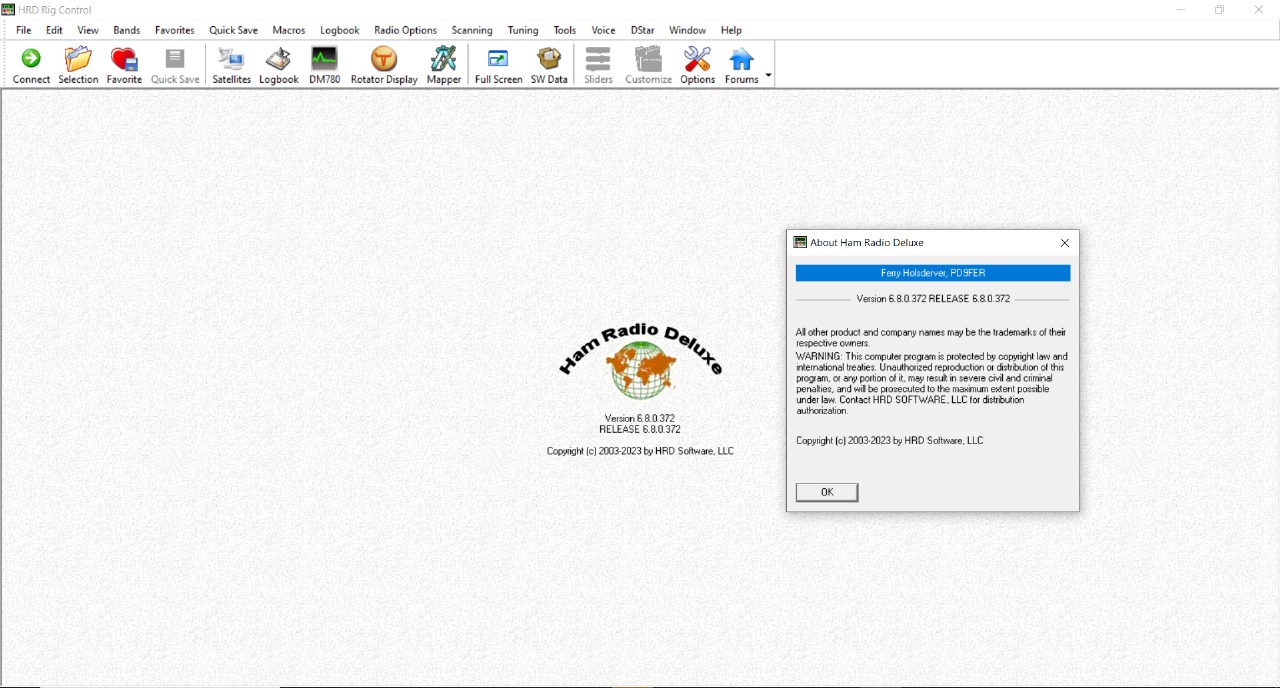
Task: Launch the Mapper tool
Action: point(443,65)
